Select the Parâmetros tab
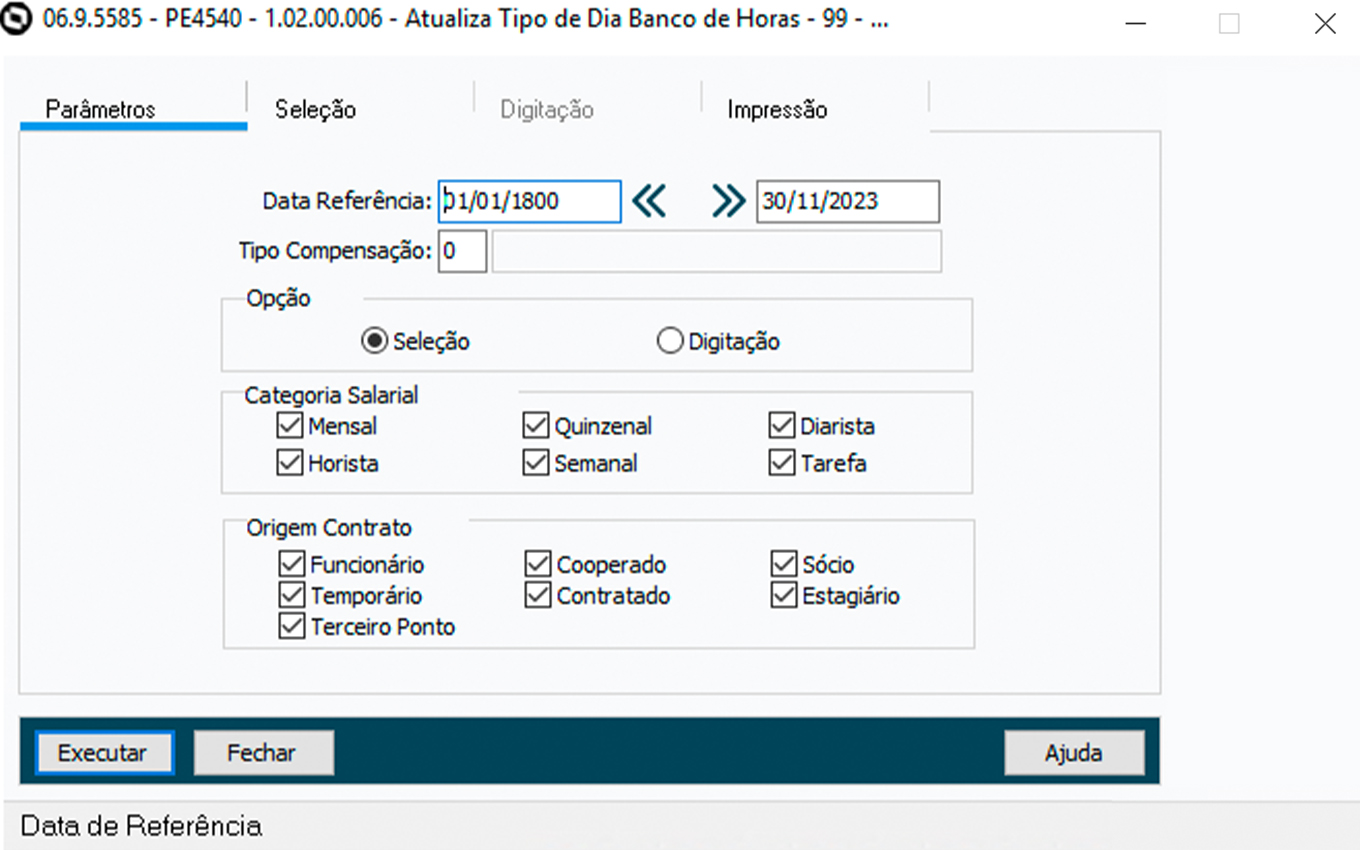1360x850 pixels. pos(101,110)
